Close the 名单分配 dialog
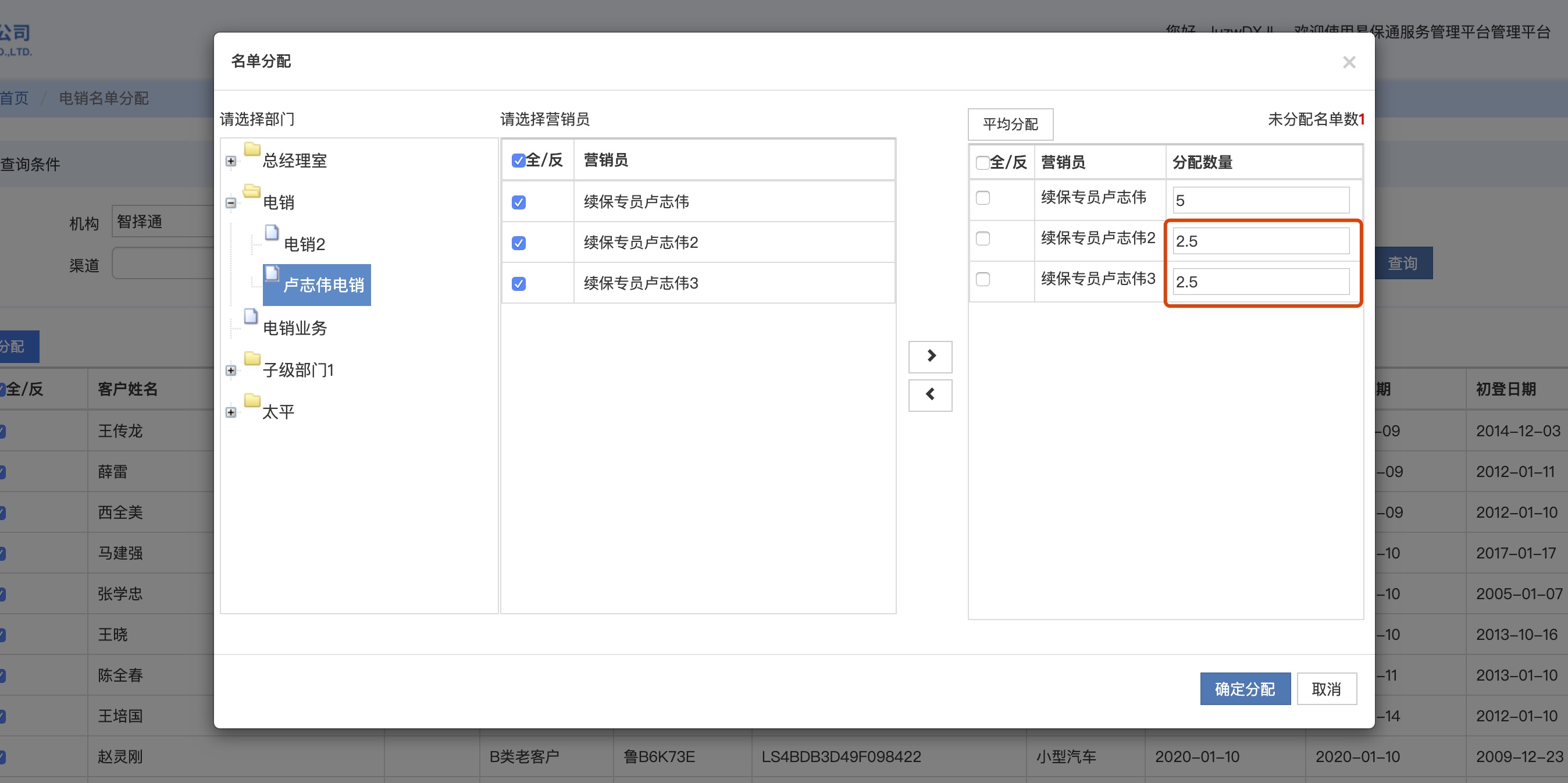The height and width of the screenshot is (783, 1568). tap(1349, 62)
